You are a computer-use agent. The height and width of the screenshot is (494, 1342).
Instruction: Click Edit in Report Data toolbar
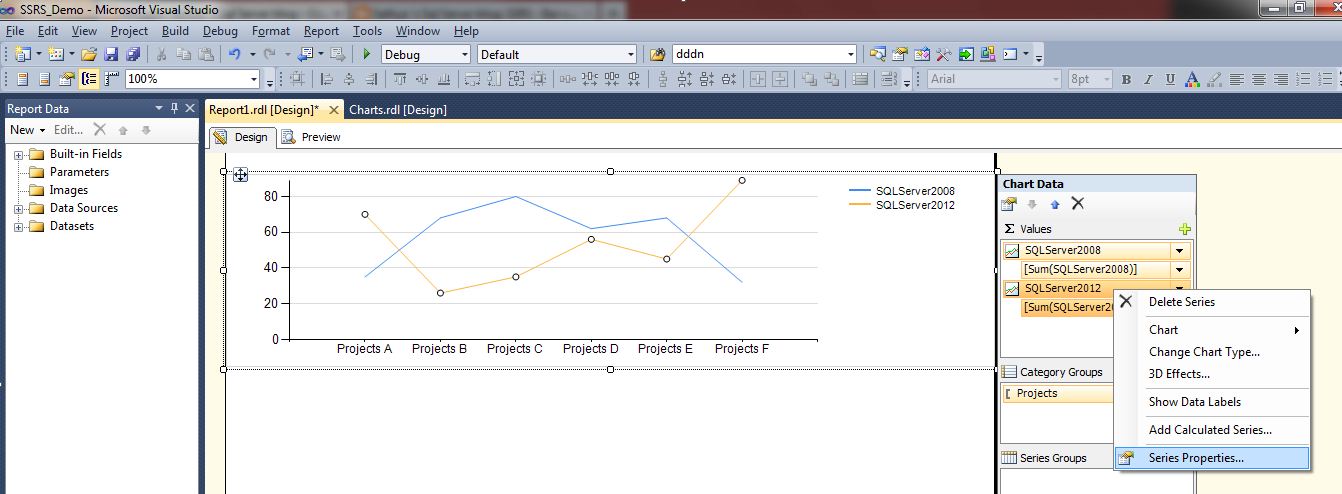coord(68,130)
